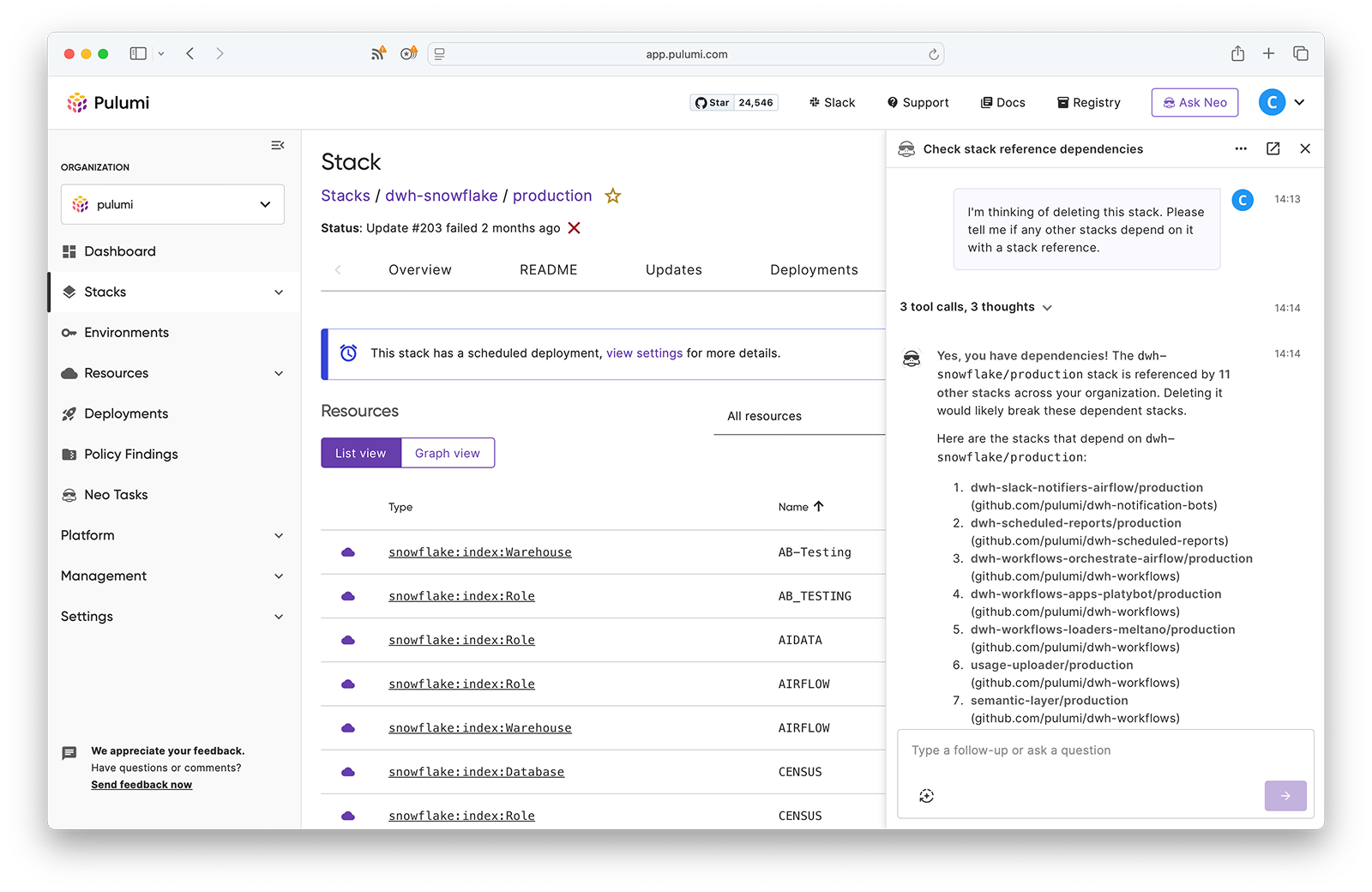The height and width of the screenshot is (892, 1372).
Task: Expand the Platform sidebar section
Action: point(172,535)
